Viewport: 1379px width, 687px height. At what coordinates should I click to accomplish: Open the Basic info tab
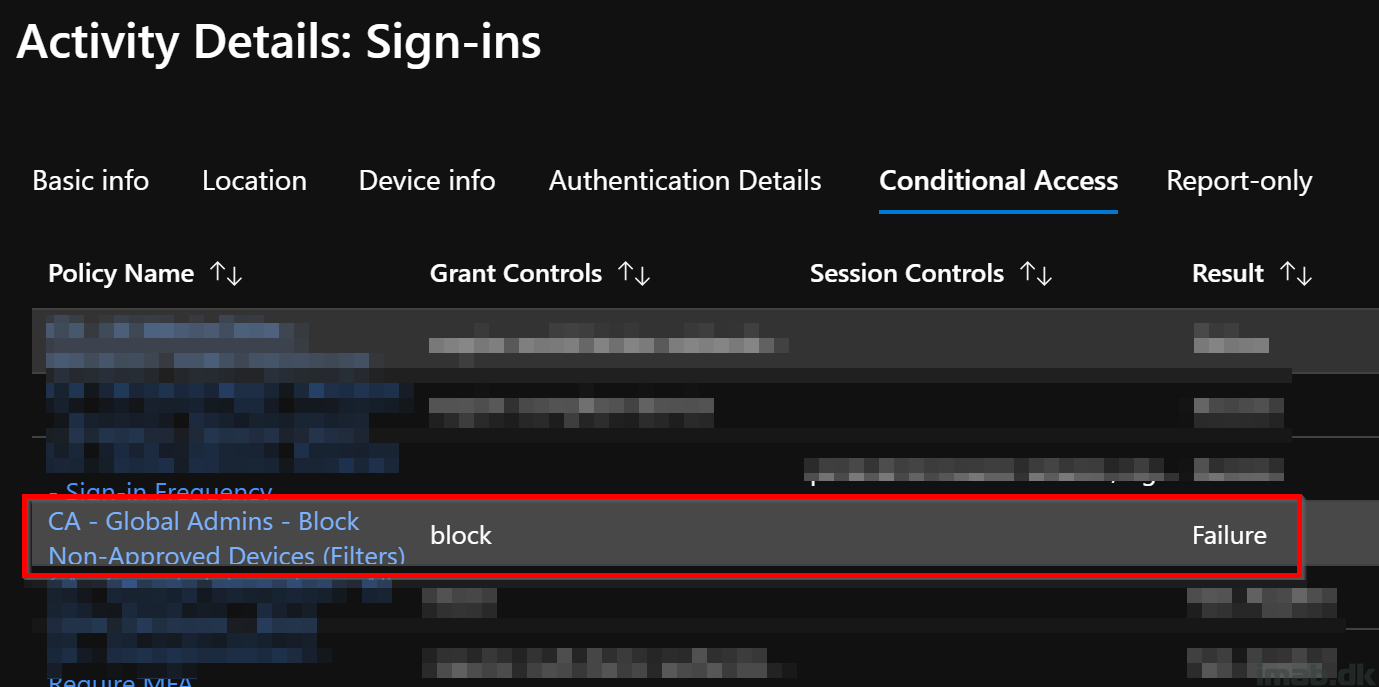(x=91, y=181)
